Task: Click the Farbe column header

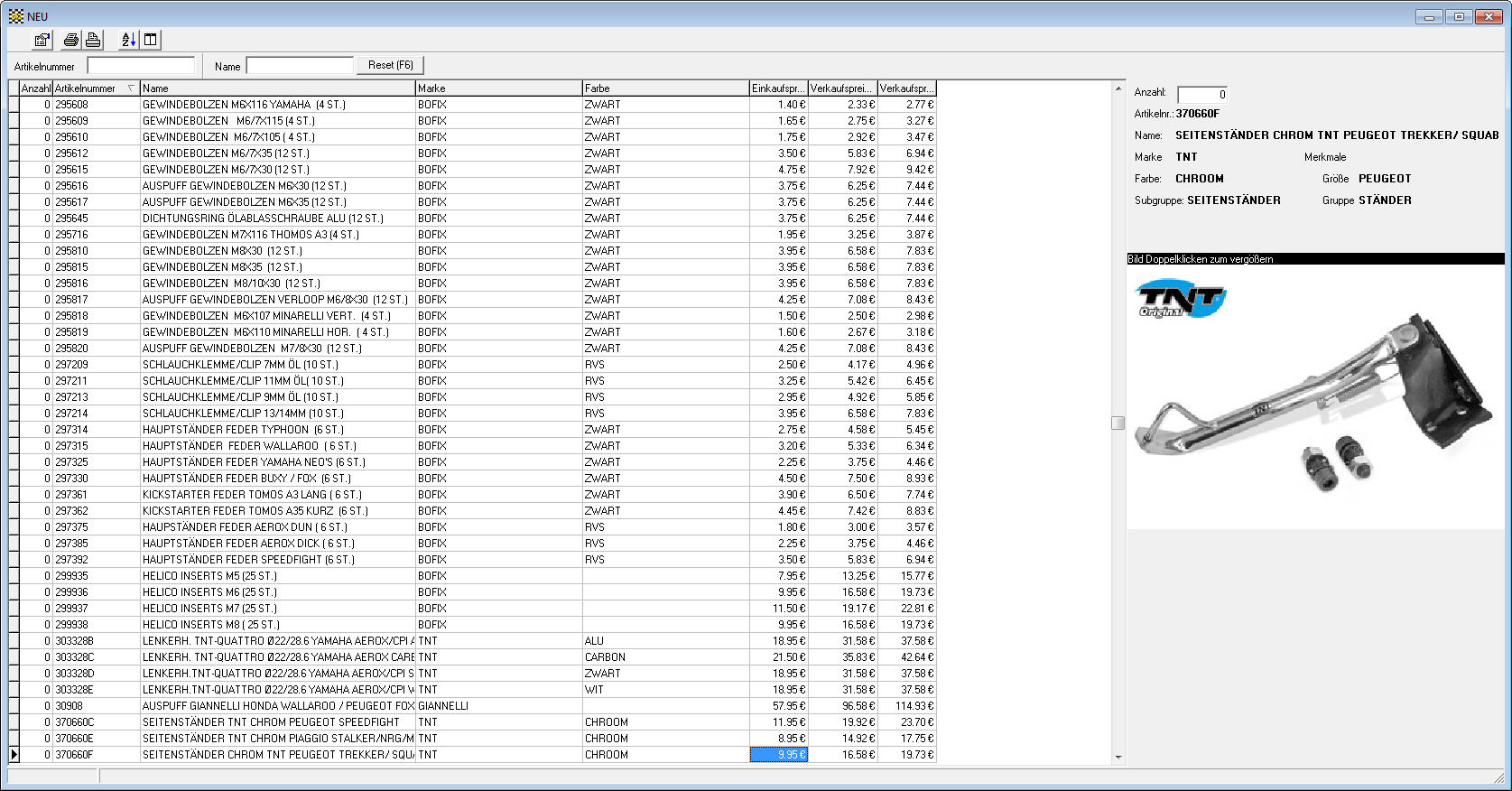Action: (x=665, y=88)
